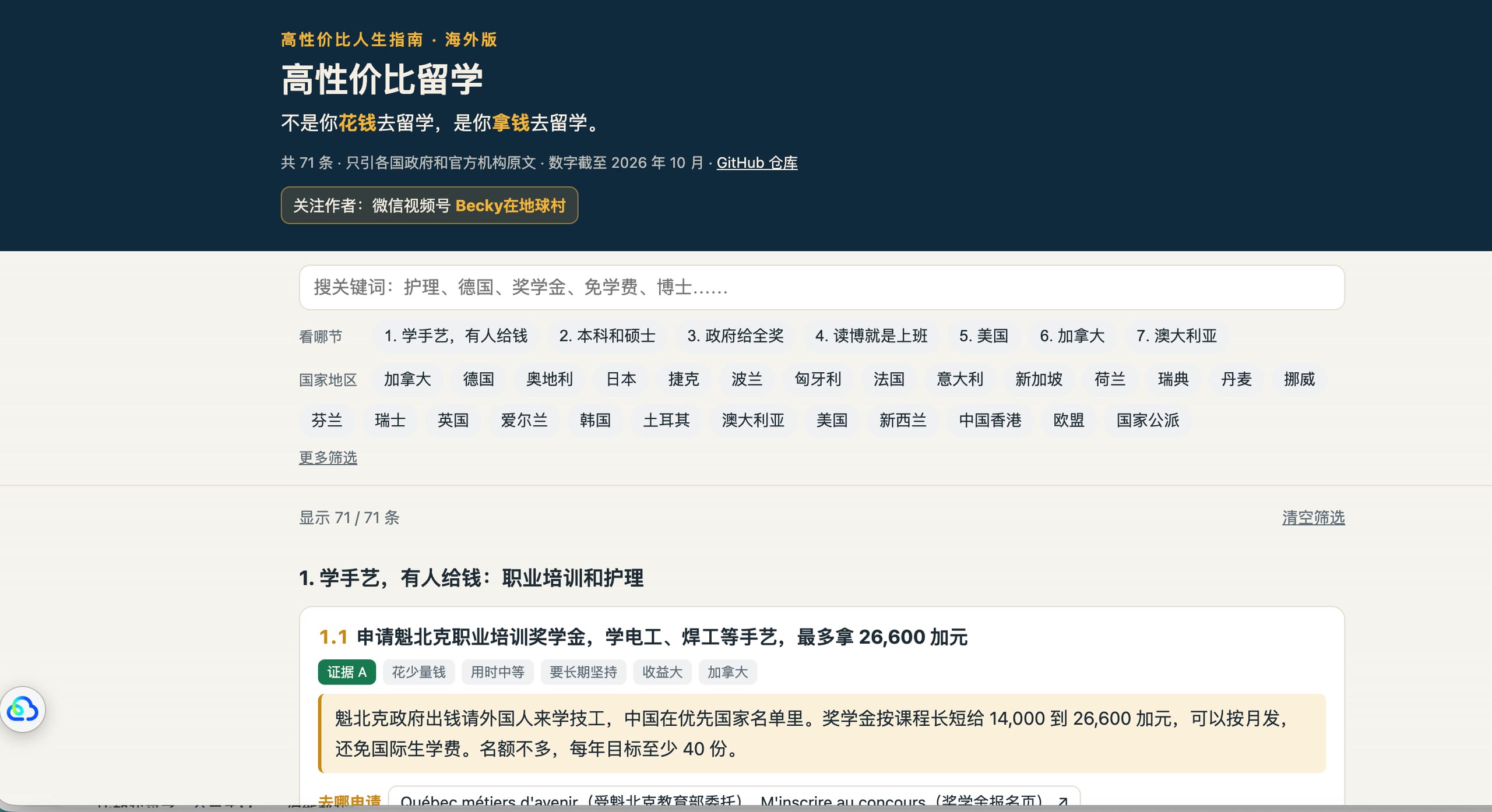This screenshot has width=1492, height=812.
Task: Jump to section 1. 学手艺，有人给钱
Action: pos(456,336)
